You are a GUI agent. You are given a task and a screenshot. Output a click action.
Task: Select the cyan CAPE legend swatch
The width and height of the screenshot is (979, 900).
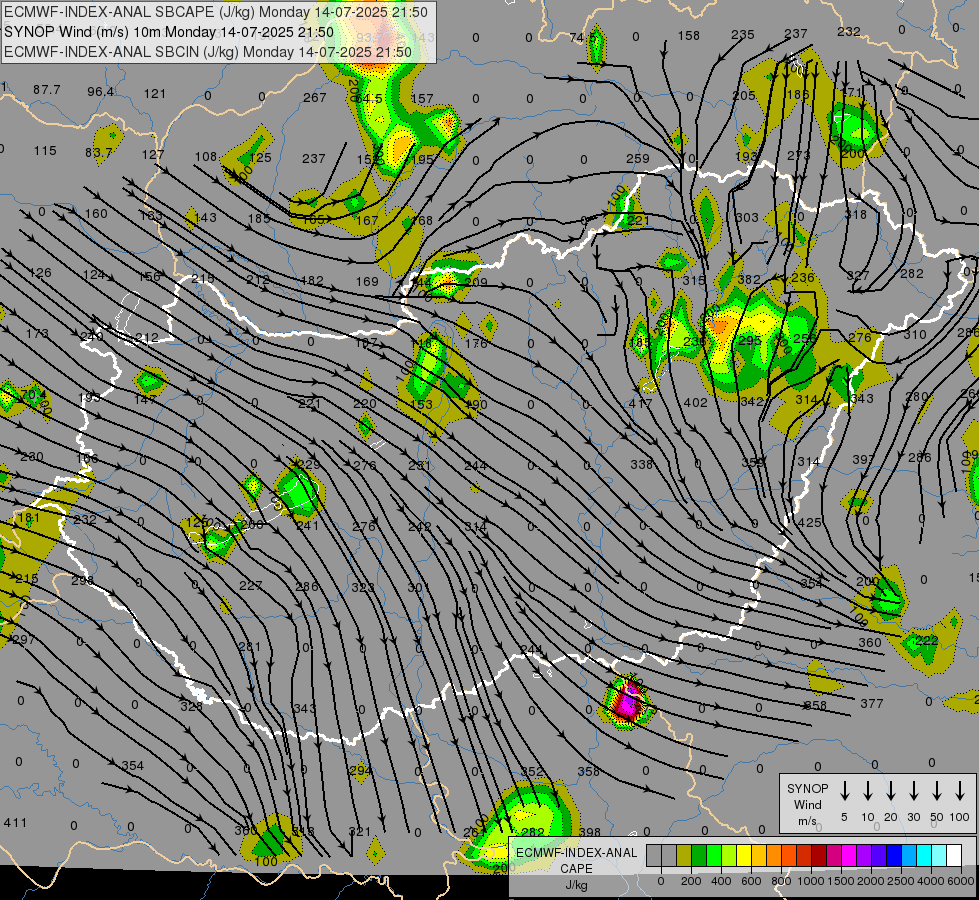pyautogui.click(x=923, y=855)
